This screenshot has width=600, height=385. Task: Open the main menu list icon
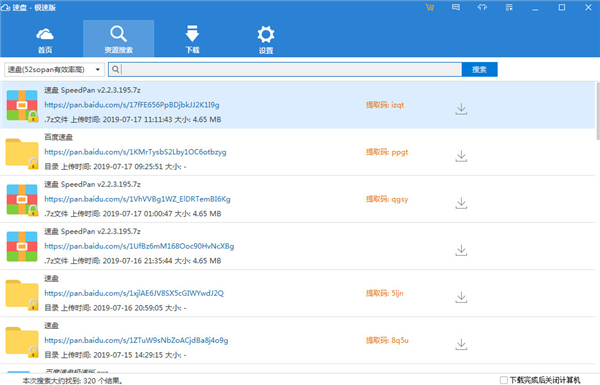coord(509,7)
